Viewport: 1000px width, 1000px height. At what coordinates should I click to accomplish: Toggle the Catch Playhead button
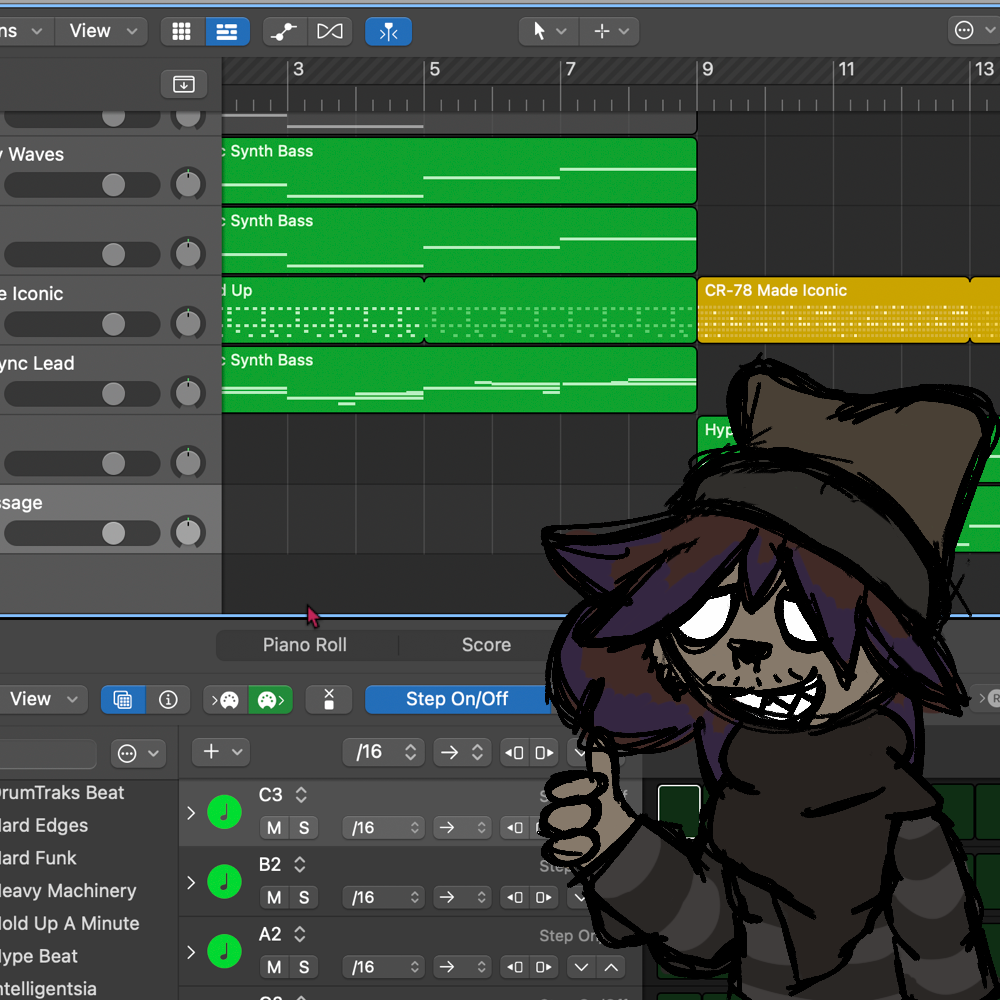tap(388, 31)
